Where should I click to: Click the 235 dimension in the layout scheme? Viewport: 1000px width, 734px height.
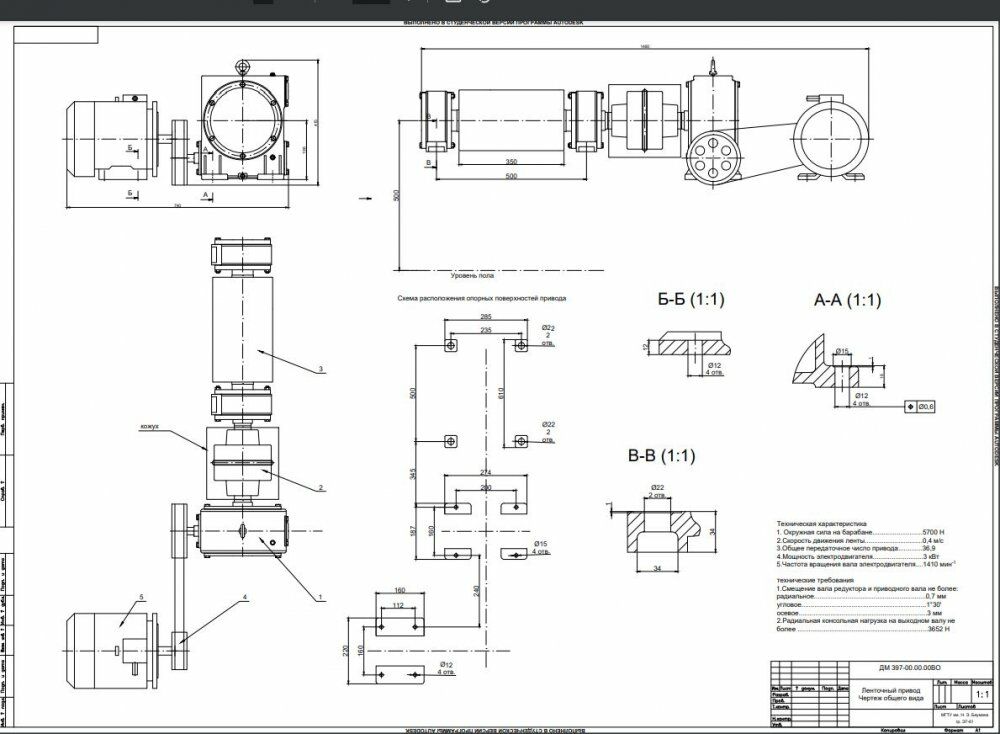pyautogui.click(x=485, y=330)
